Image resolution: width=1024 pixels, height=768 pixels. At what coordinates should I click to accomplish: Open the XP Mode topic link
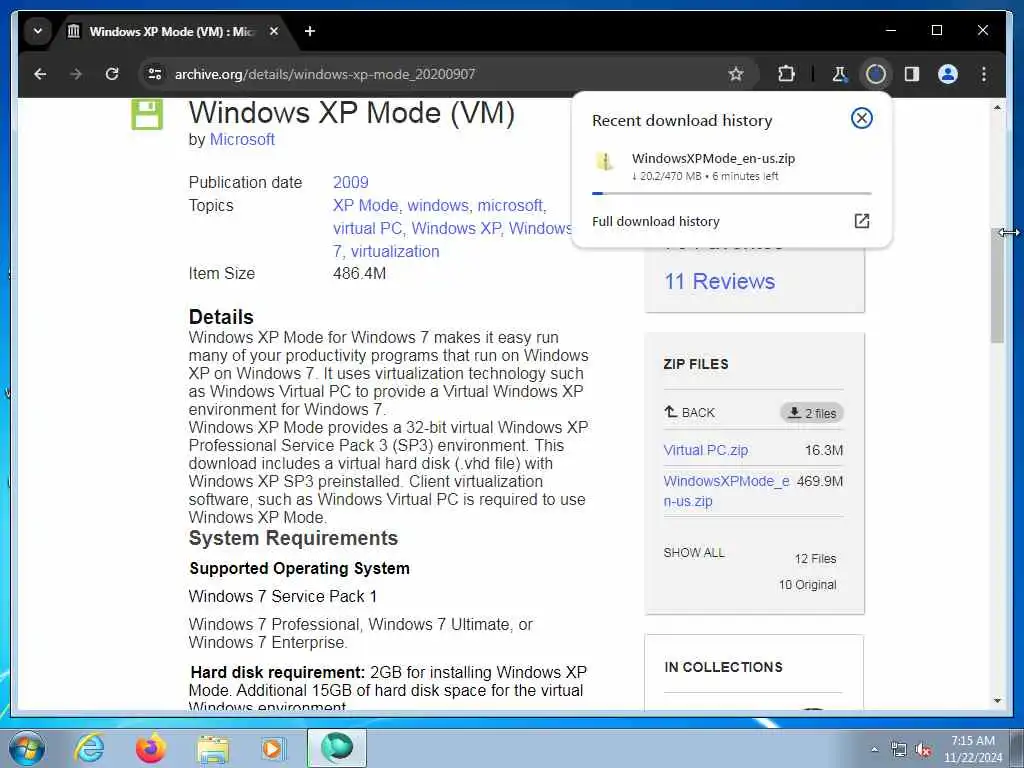(x=365, y=206)
